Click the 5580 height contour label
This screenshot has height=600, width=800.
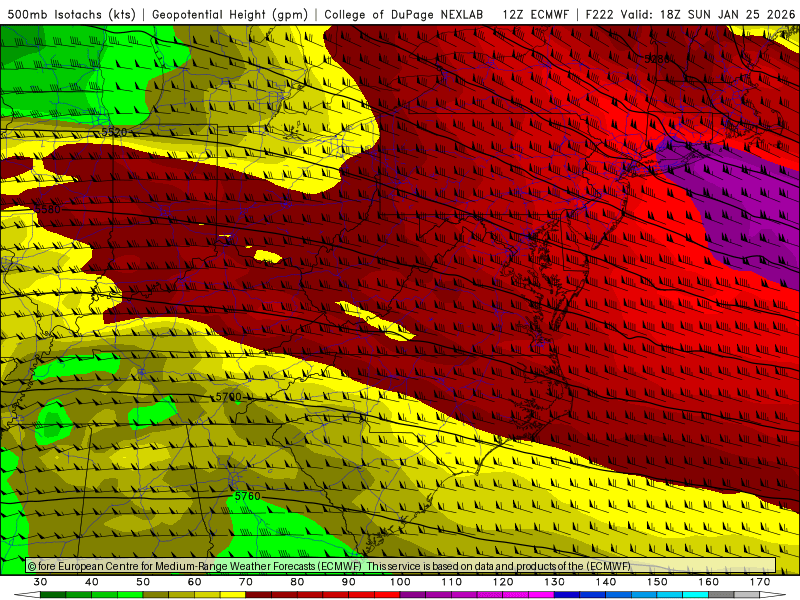(x=47, y=209)
